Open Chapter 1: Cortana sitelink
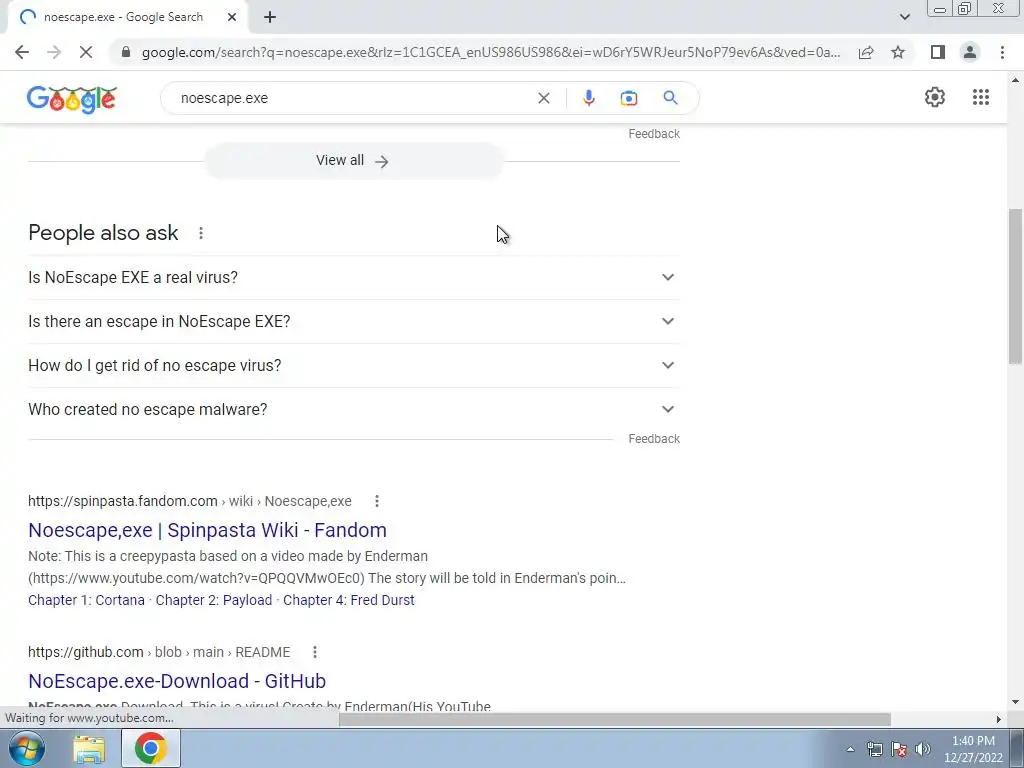 [86, 600]
